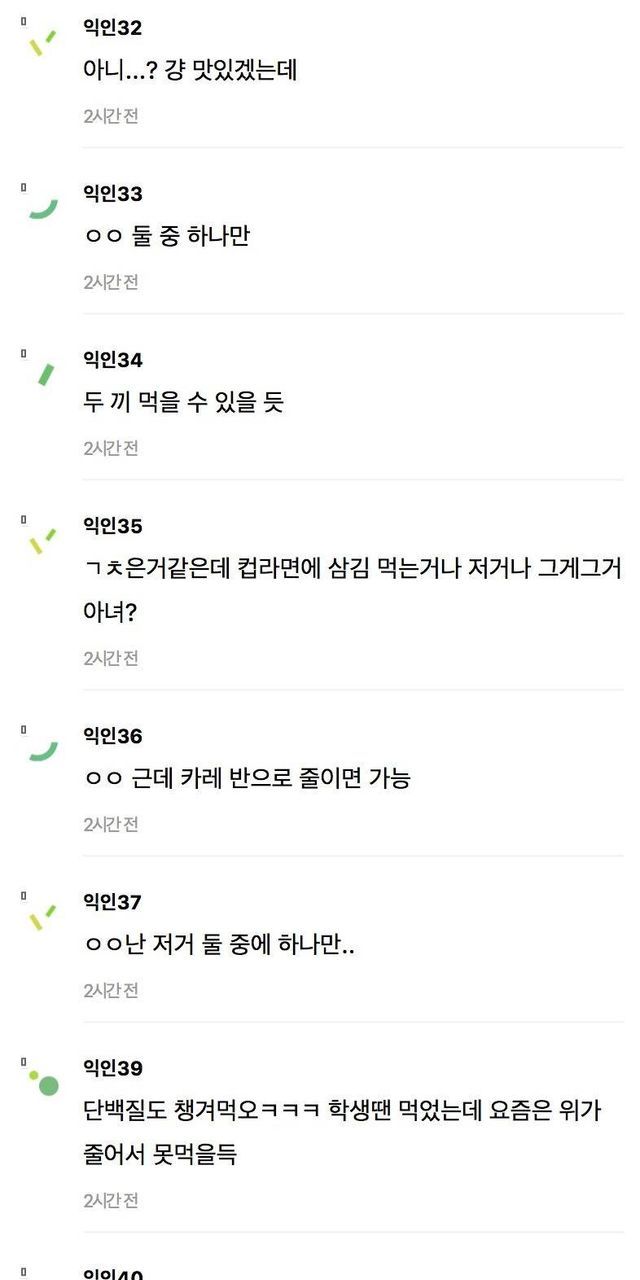Select the username 익인34

(x=112, y=360)
